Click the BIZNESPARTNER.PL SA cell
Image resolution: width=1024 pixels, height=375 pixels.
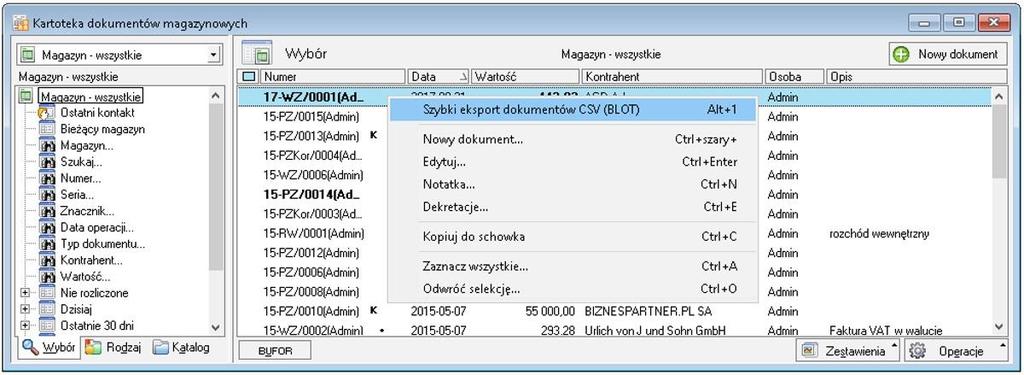pos(648,311)
